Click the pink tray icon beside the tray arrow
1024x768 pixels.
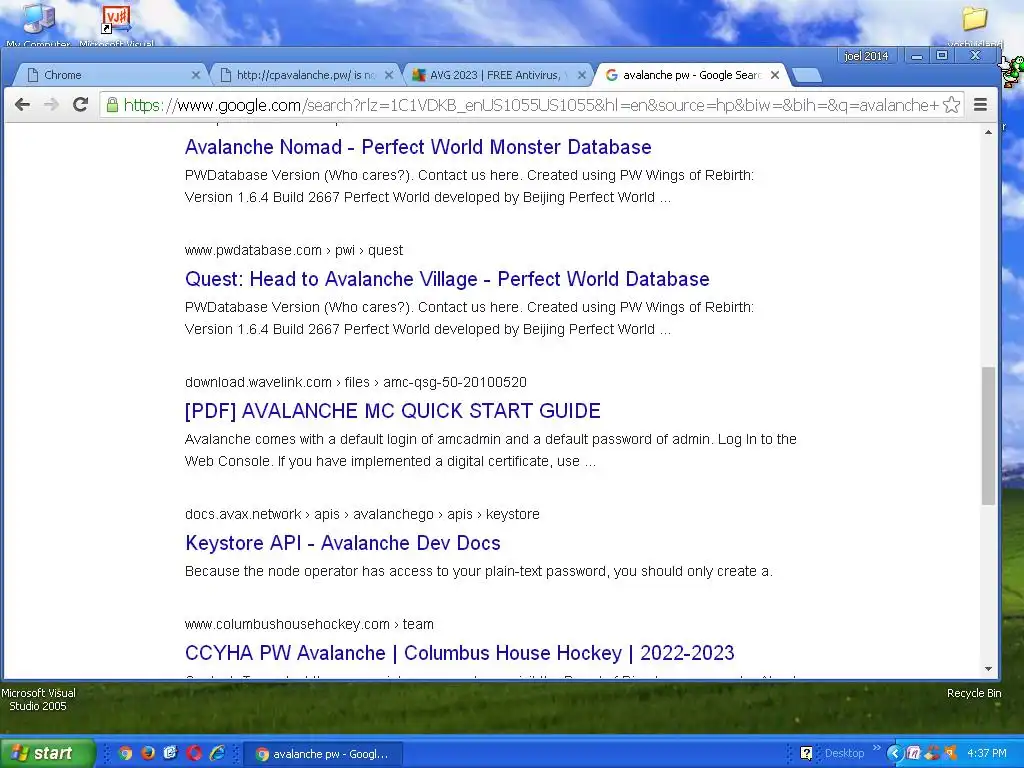(x=914, y=754)
